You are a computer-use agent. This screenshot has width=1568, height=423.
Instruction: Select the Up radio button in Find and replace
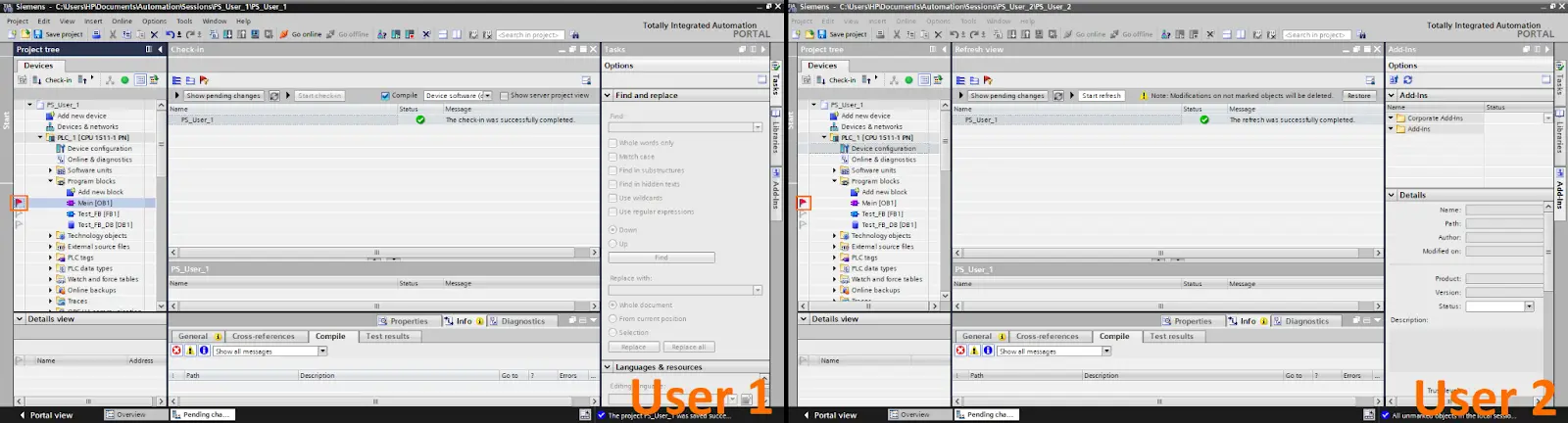tap(613, 244)
